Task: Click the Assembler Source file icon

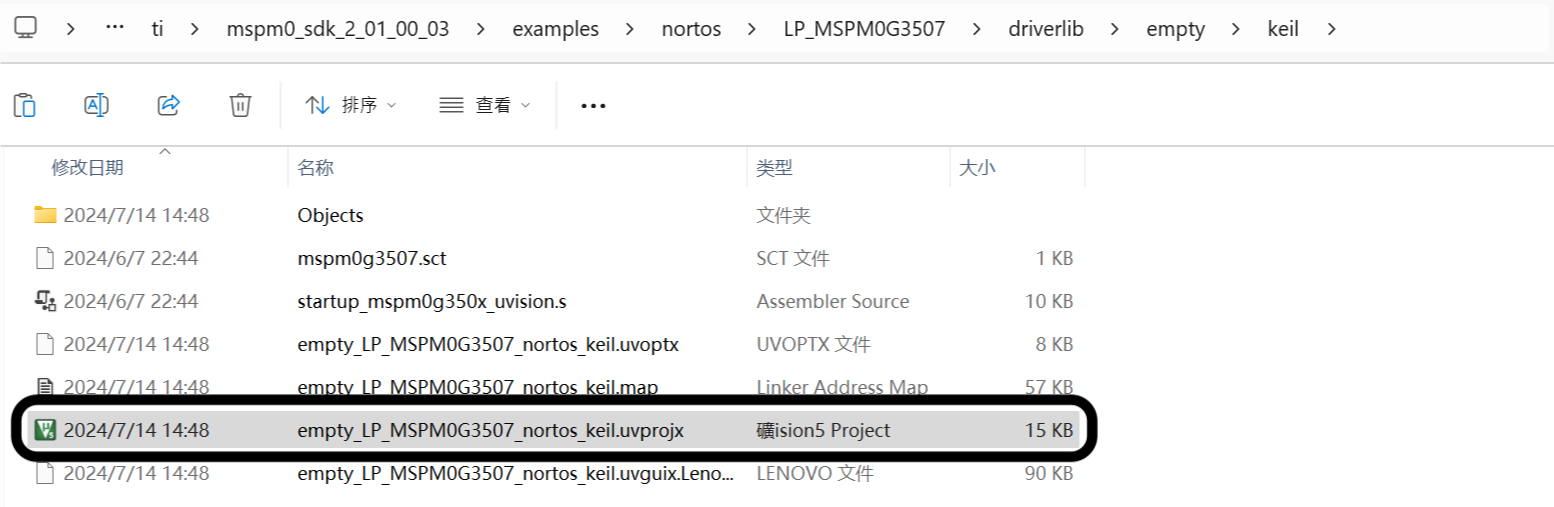Action: (x=44, y=300)
